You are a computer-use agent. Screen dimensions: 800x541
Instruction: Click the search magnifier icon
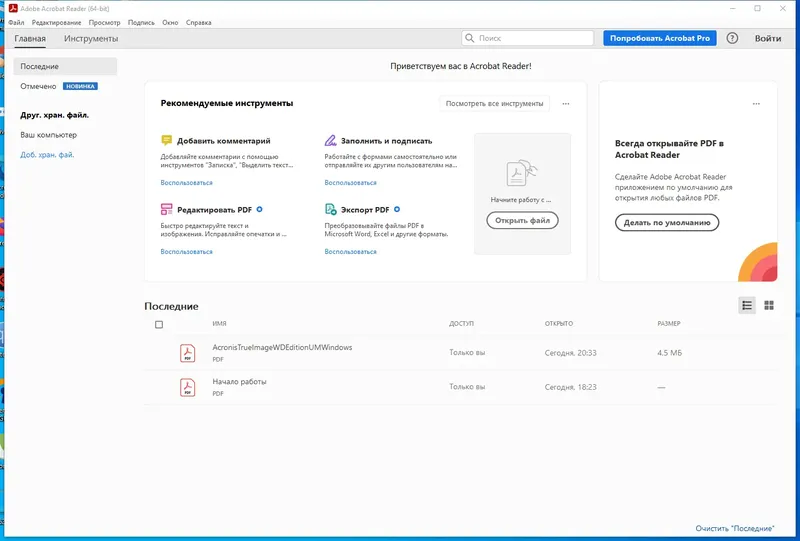pos(469,38)
